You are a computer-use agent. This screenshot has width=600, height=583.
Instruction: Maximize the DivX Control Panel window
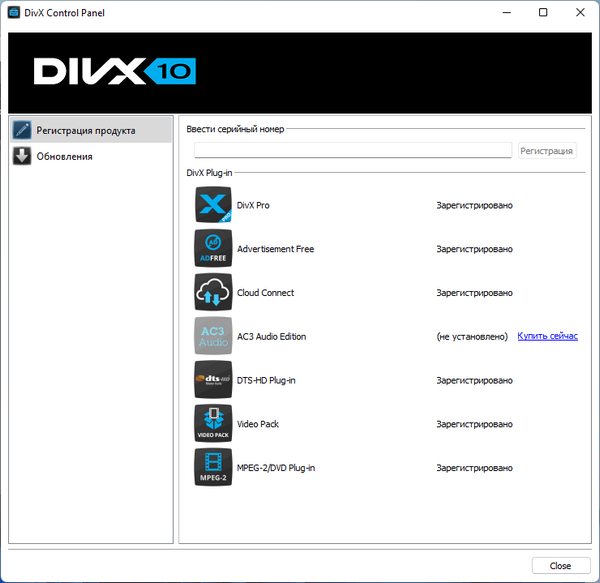click(x=543, y=13)
